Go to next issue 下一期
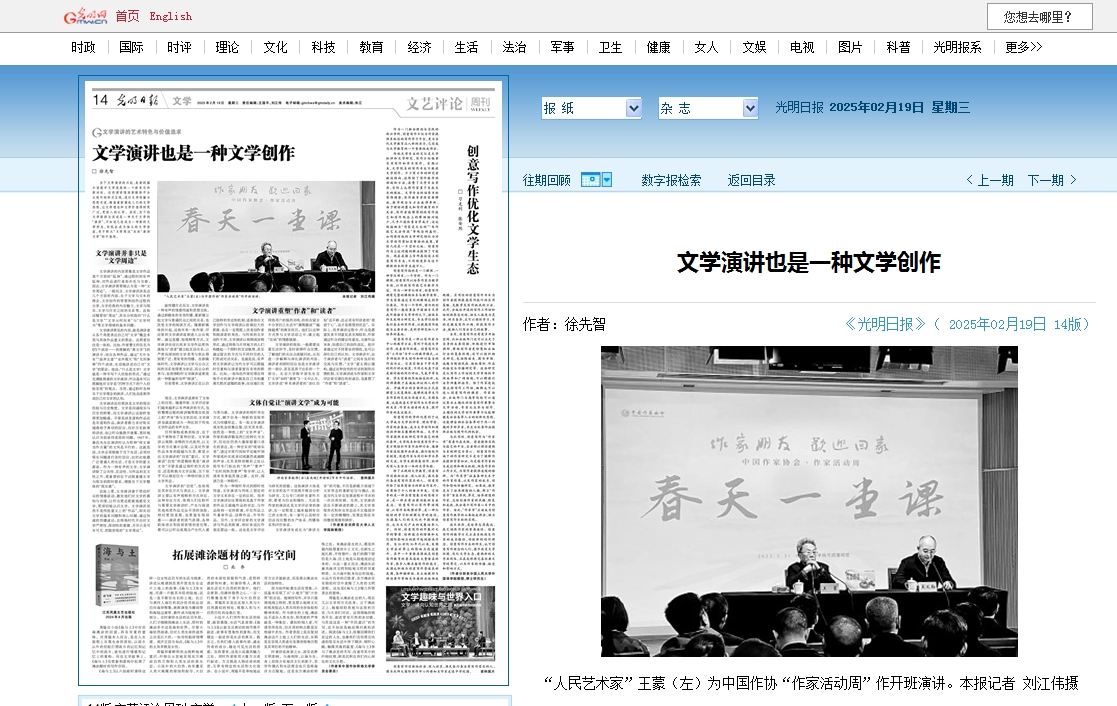Image resolution: width=1117 pixels, height=706 pixels. click(x=1051, y=180)
